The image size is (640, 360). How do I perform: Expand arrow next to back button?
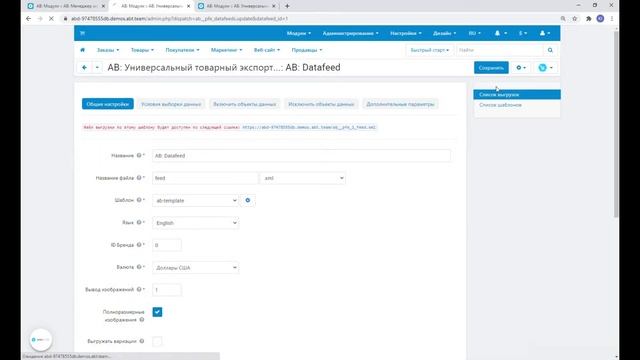(x=97, y=67)
